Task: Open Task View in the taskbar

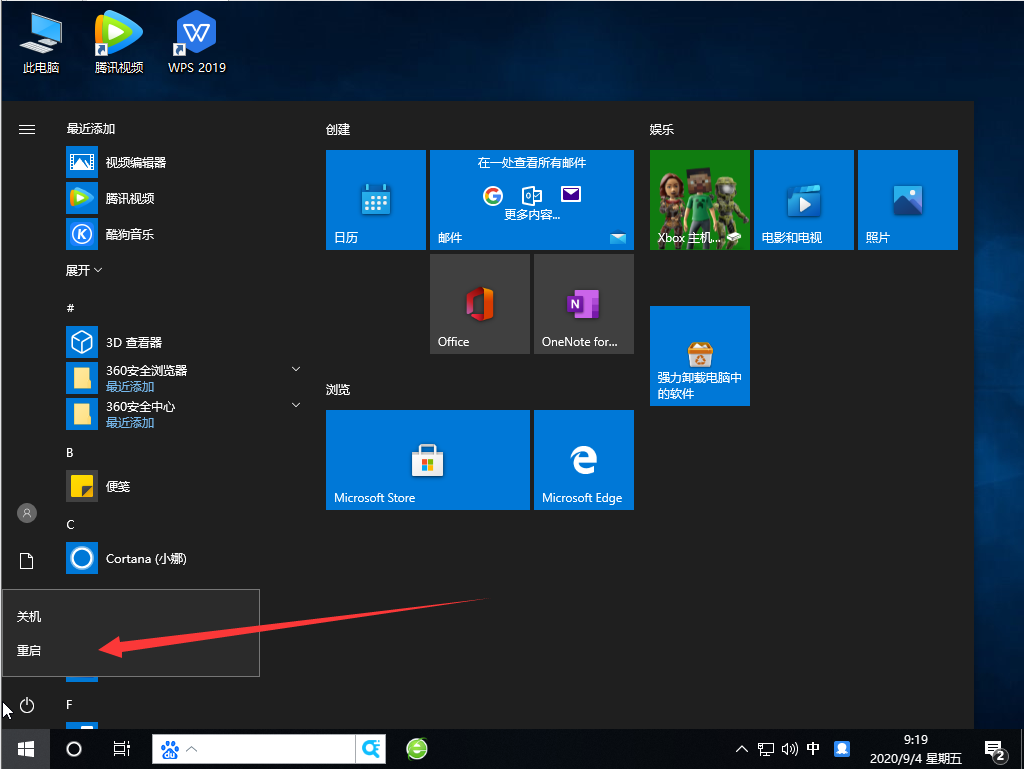Action: pyautogui.click(x=121, y=748)
